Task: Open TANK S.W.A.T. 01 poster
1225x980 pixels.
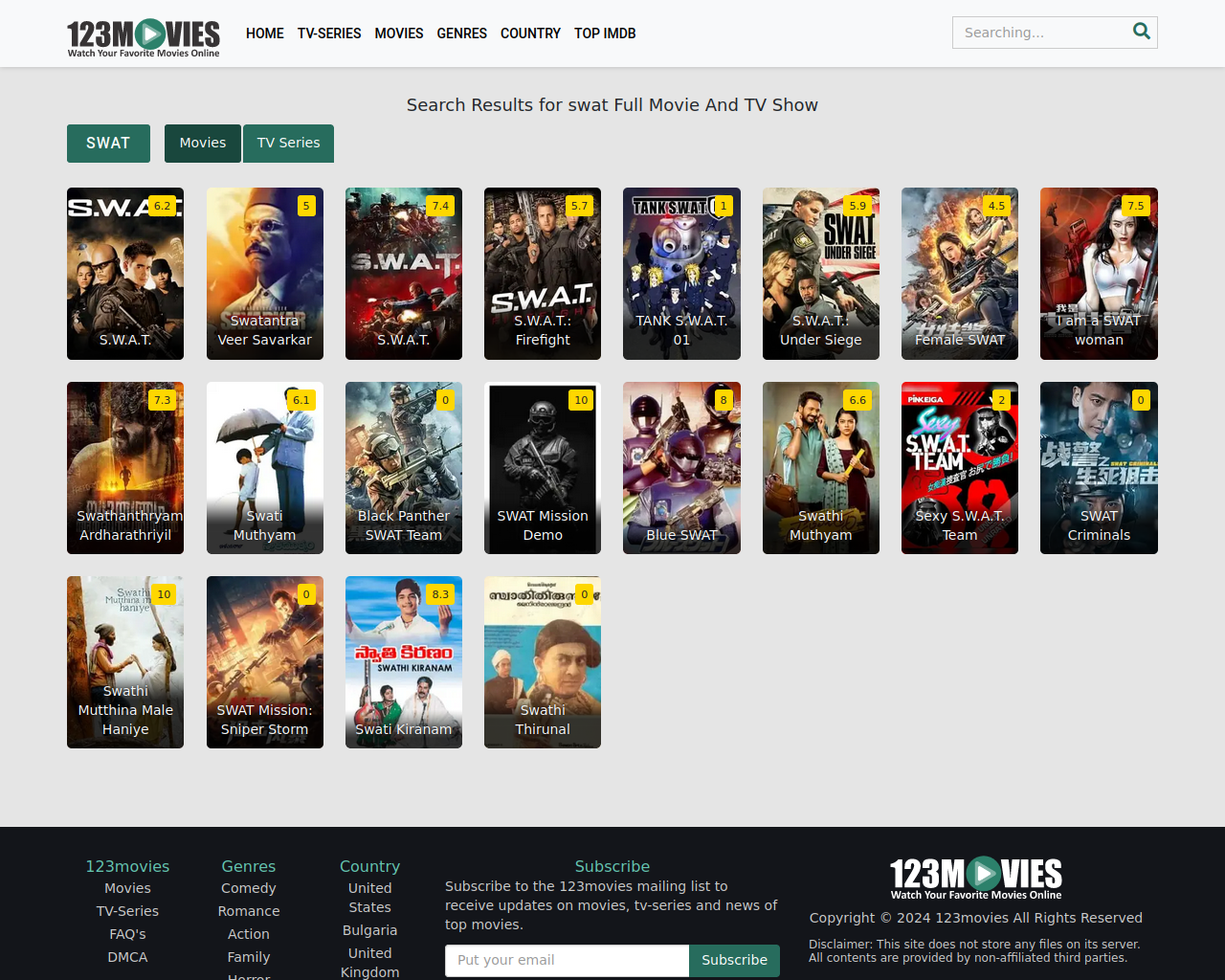Action: (681, 274)
